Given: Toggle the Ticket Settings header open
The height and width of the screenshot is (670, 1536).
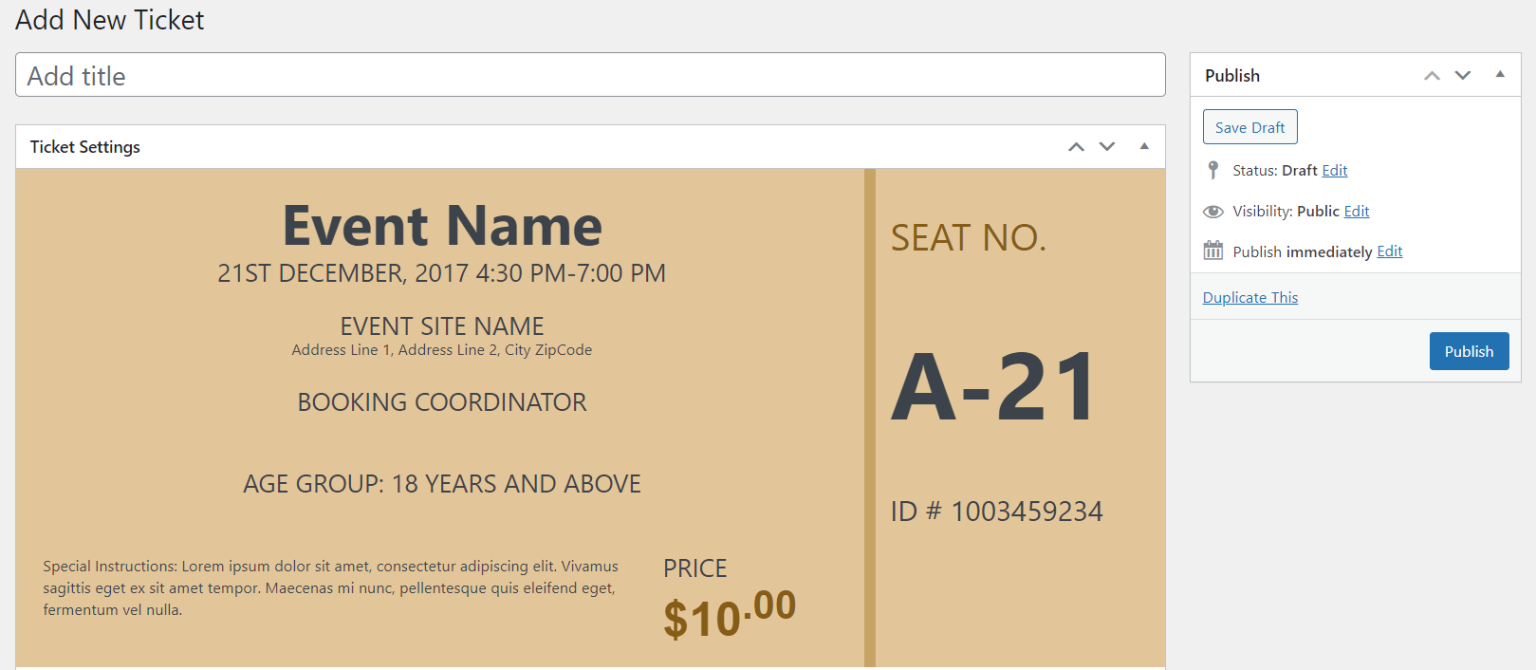Looking at the screenshot, I should (x=85, y=146).
